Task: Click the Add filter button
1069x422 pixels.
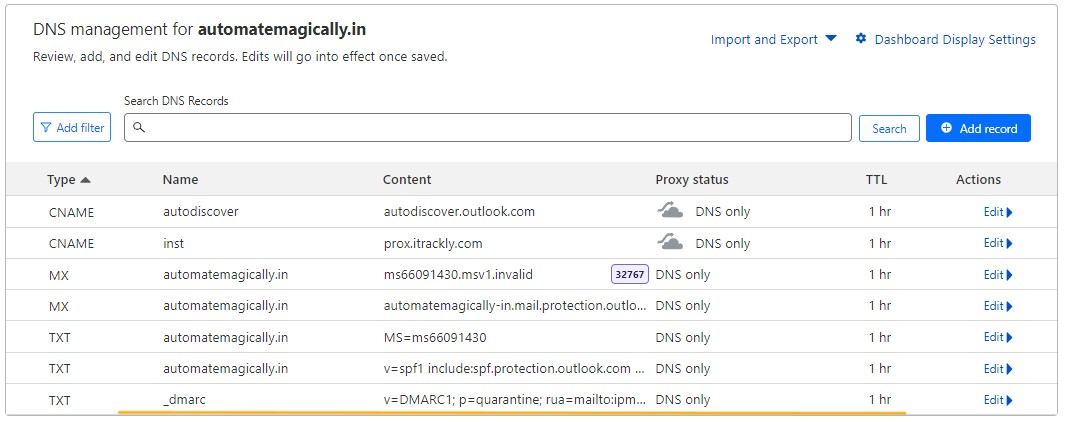Action: [x=72, y=127]
